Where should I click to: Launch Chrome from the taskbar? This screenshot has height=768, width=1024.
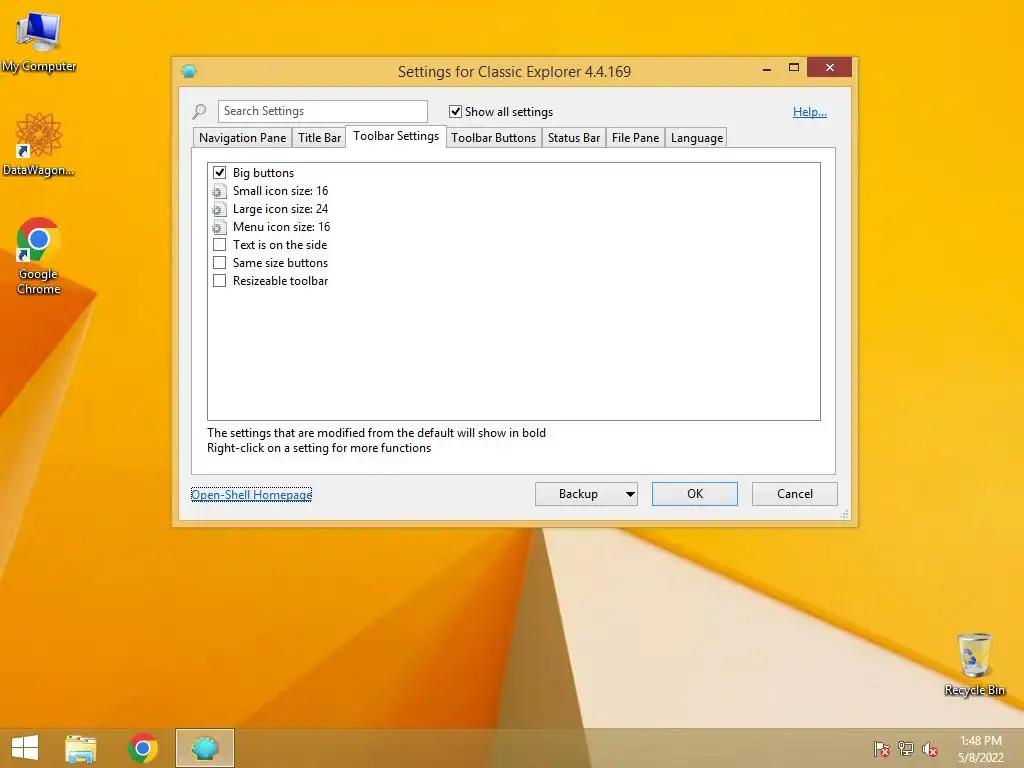point(142,748)
